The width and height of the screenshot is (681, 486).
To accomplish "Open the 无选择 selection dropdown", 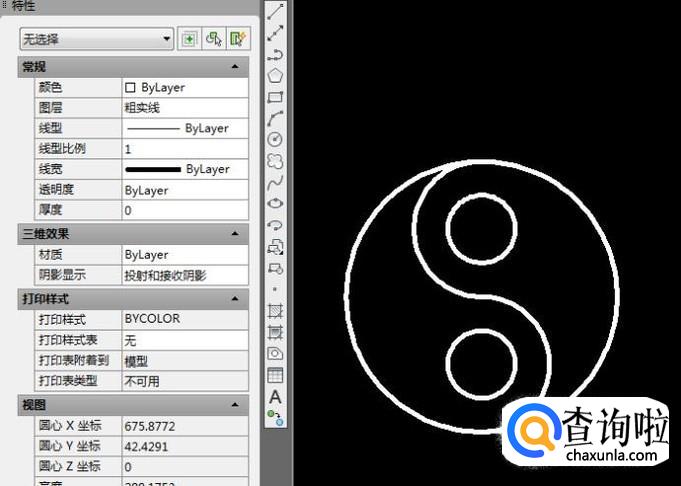I will pyautogui.click(x=97, y=39).
